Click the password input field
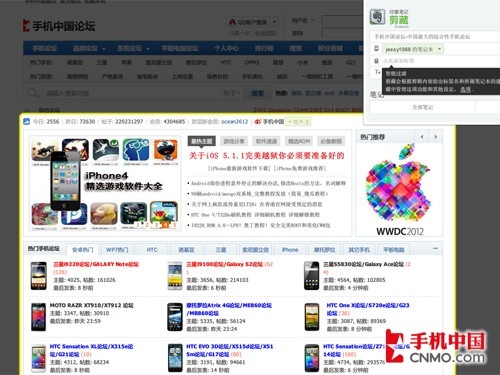The height and width of the screenshot is (375, 500). [x=342, y=33]
